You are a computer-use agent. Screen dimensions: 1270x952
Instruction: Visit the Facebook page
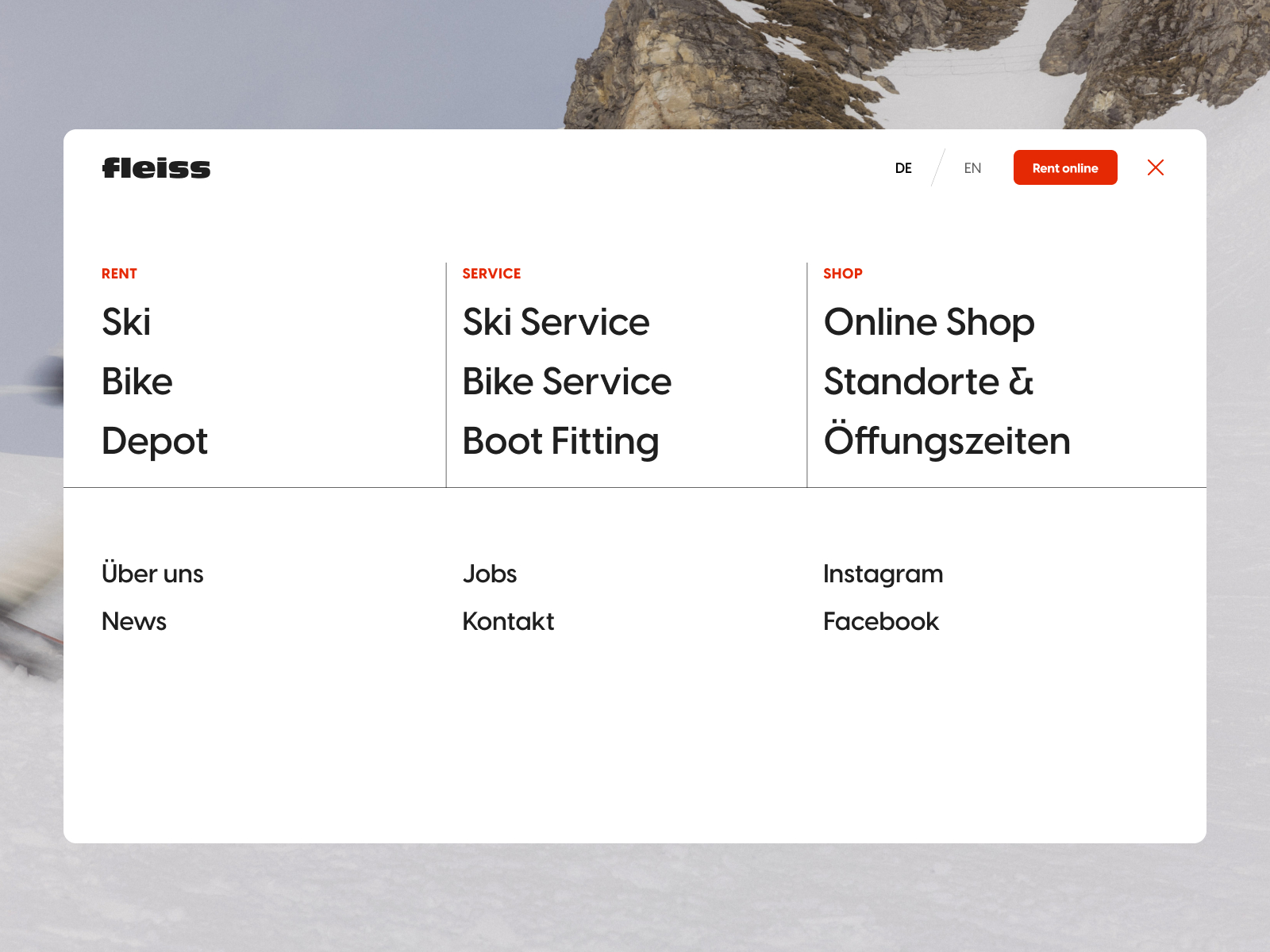tap(881, 621)
